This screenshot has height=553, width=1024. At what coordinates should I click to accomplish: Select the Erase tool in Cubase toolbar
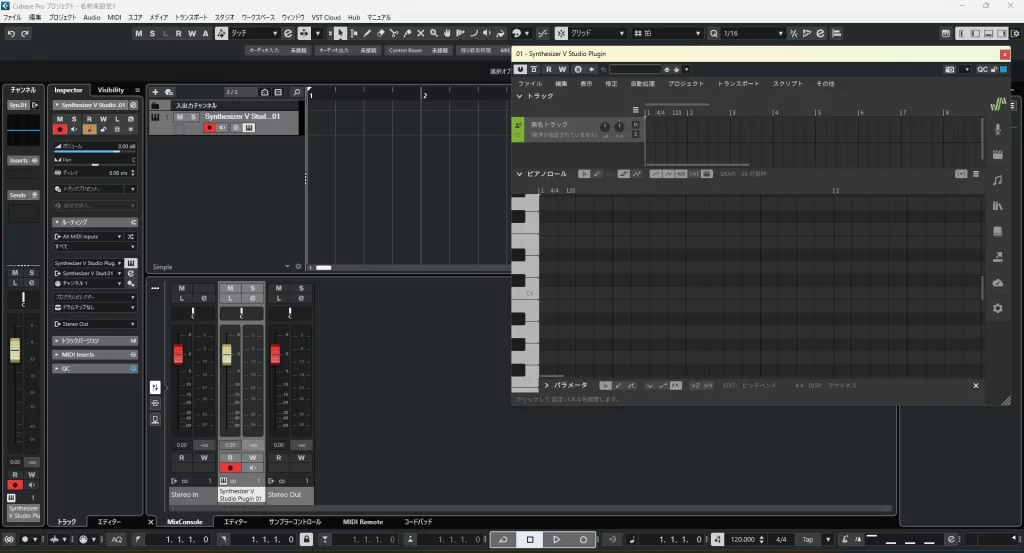pyautogui.click(x=381, y=33)
